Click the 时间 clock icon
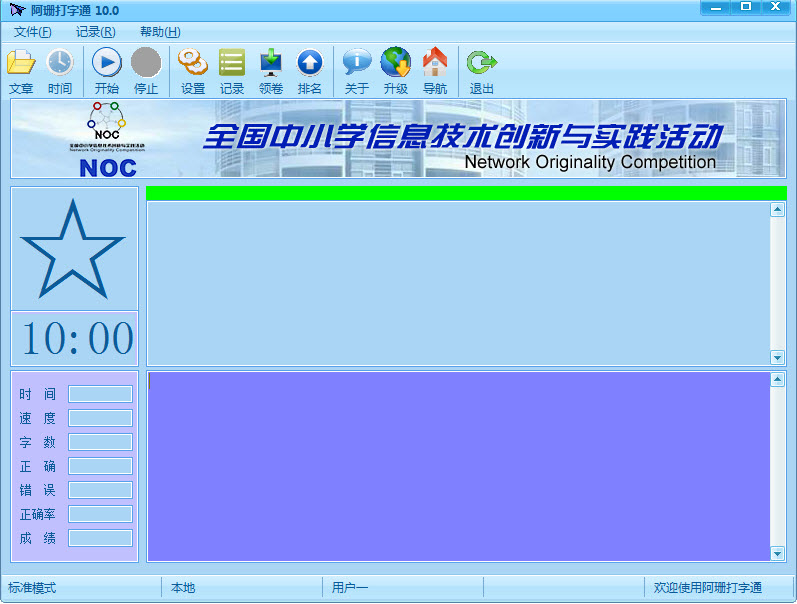 pyautogui.click(x=59, y=62)
